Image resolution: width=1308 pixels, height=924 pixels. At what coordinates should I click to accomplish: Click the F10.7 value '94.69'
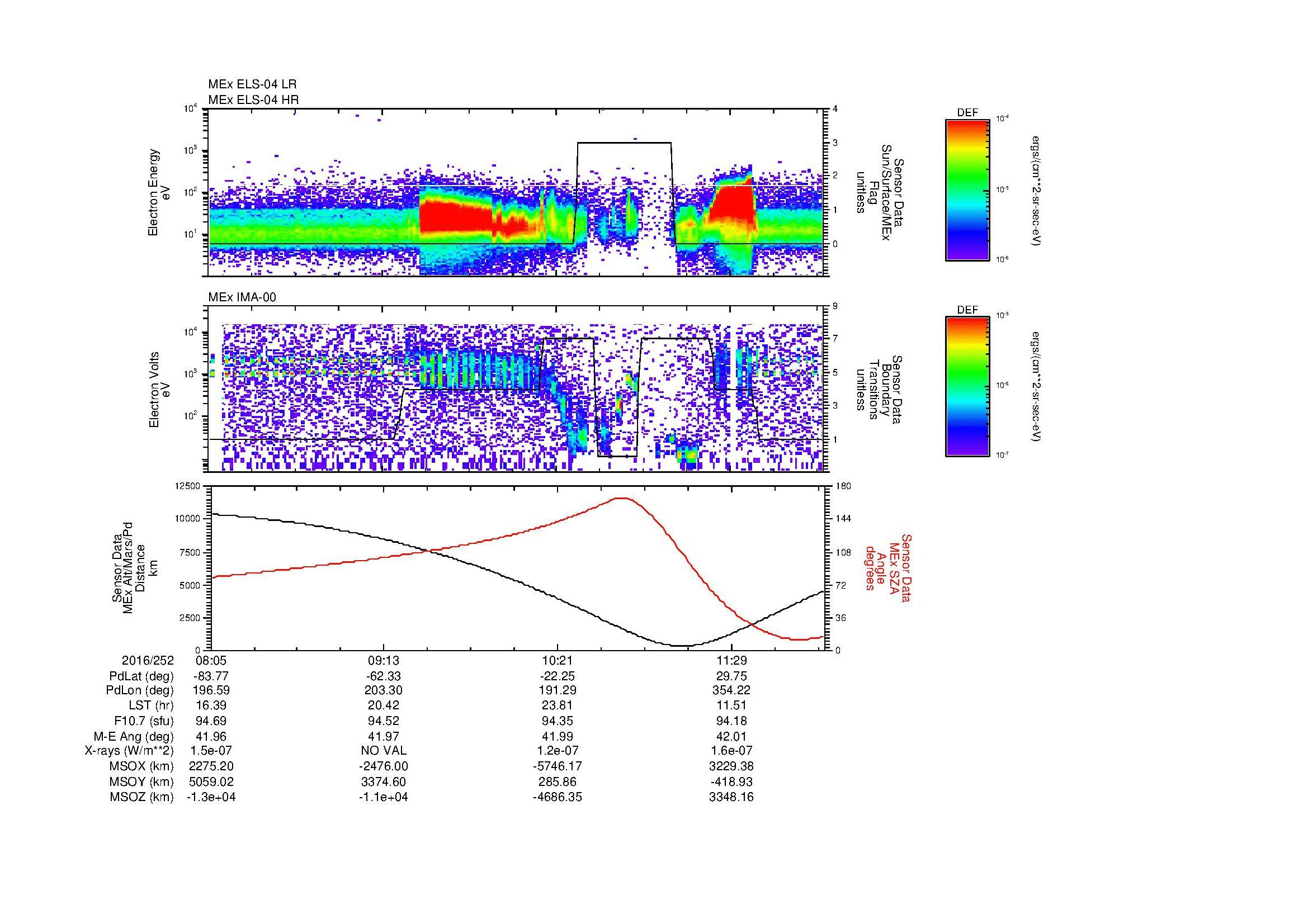[211, 721]
